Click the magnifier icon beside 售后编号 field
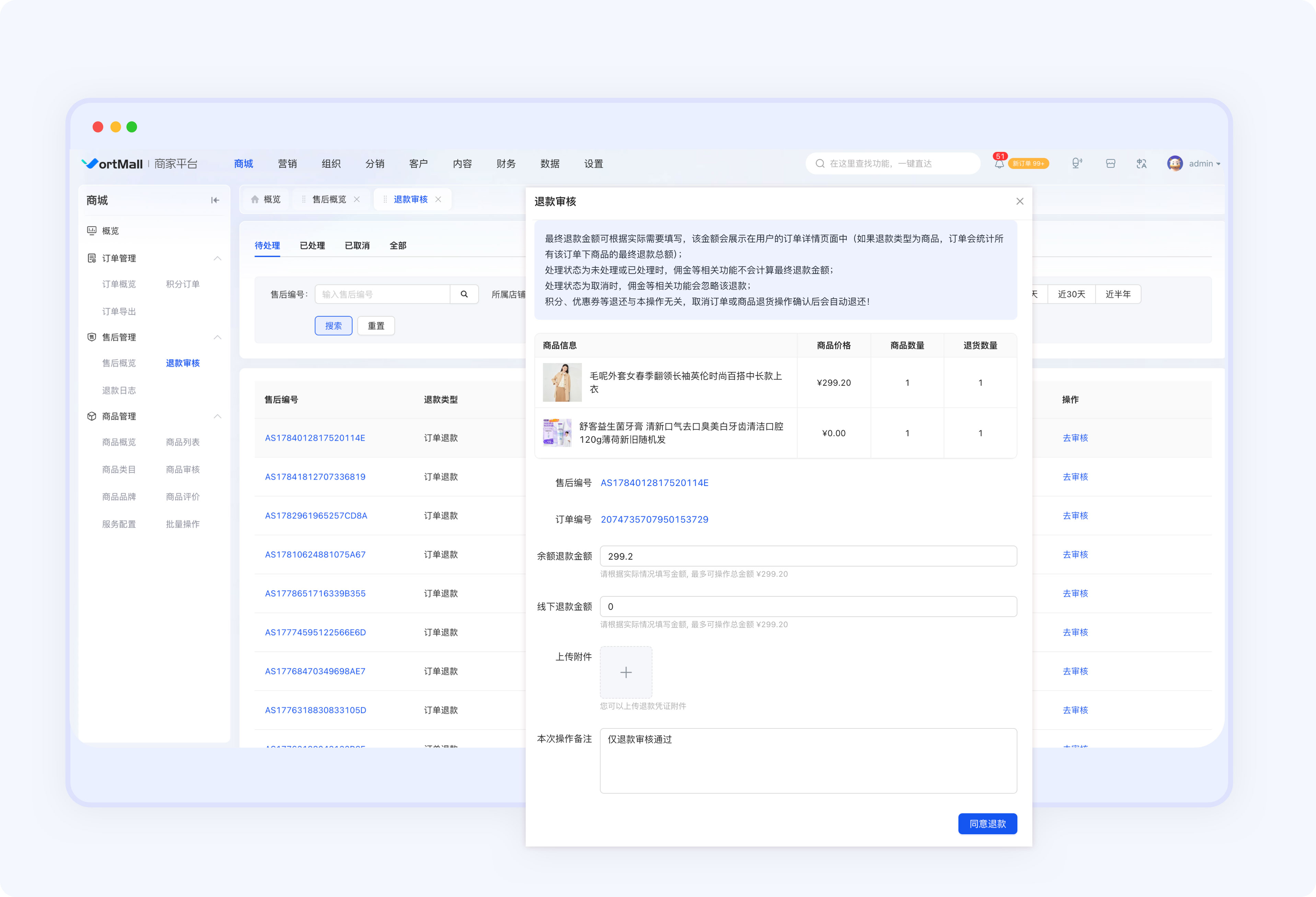The width and height of the screenshot is (1316, 897). 464,294
